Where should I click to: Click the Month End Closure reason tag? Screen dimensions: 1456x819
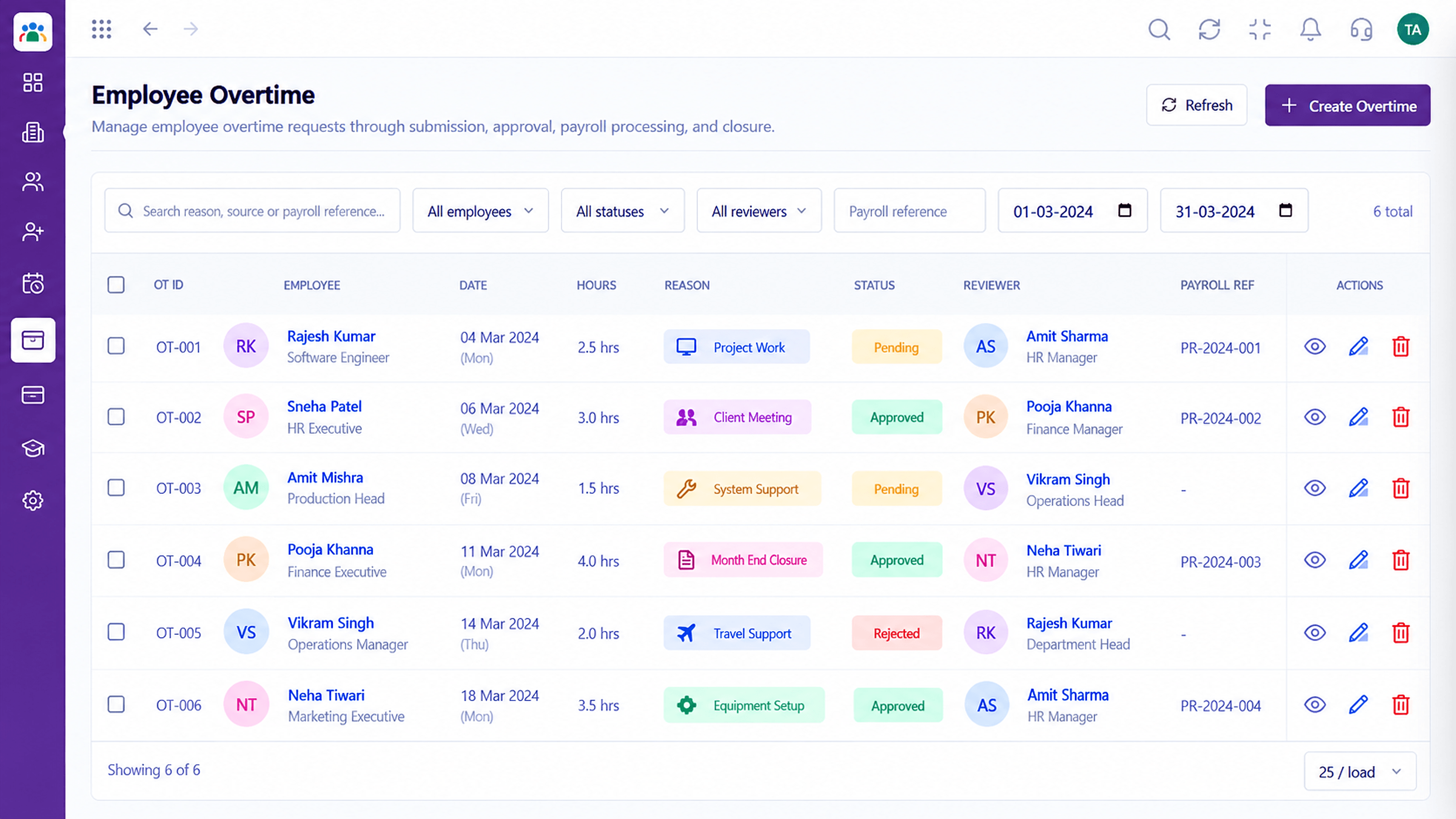click(743, 561)
